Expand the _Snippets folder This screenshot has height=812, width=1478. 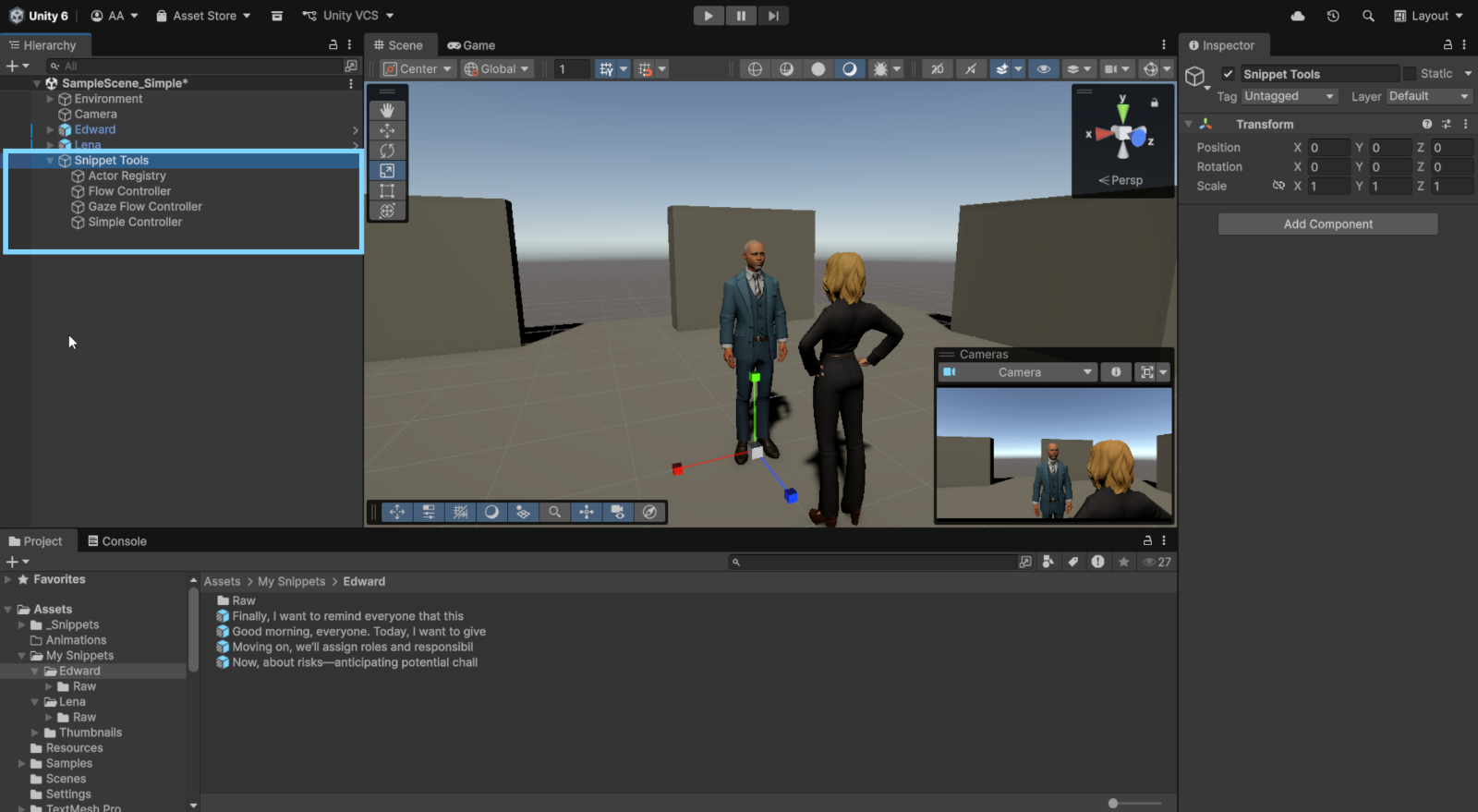coord(21,625)
